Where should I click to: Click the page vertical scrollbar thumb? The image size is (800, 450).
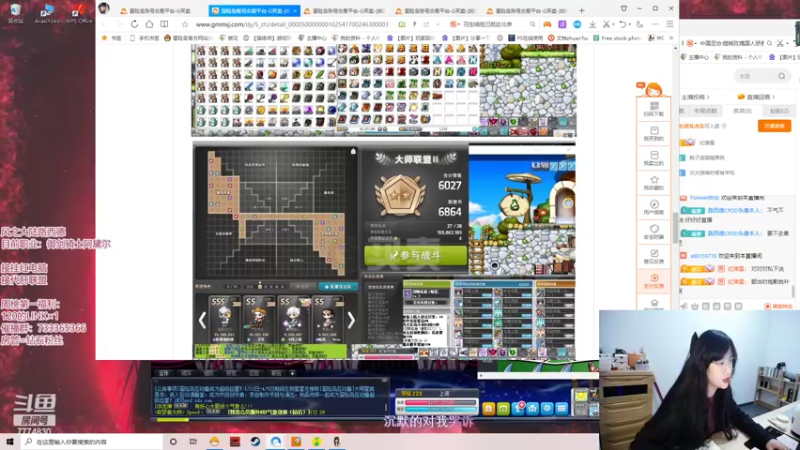click(676, 228)
